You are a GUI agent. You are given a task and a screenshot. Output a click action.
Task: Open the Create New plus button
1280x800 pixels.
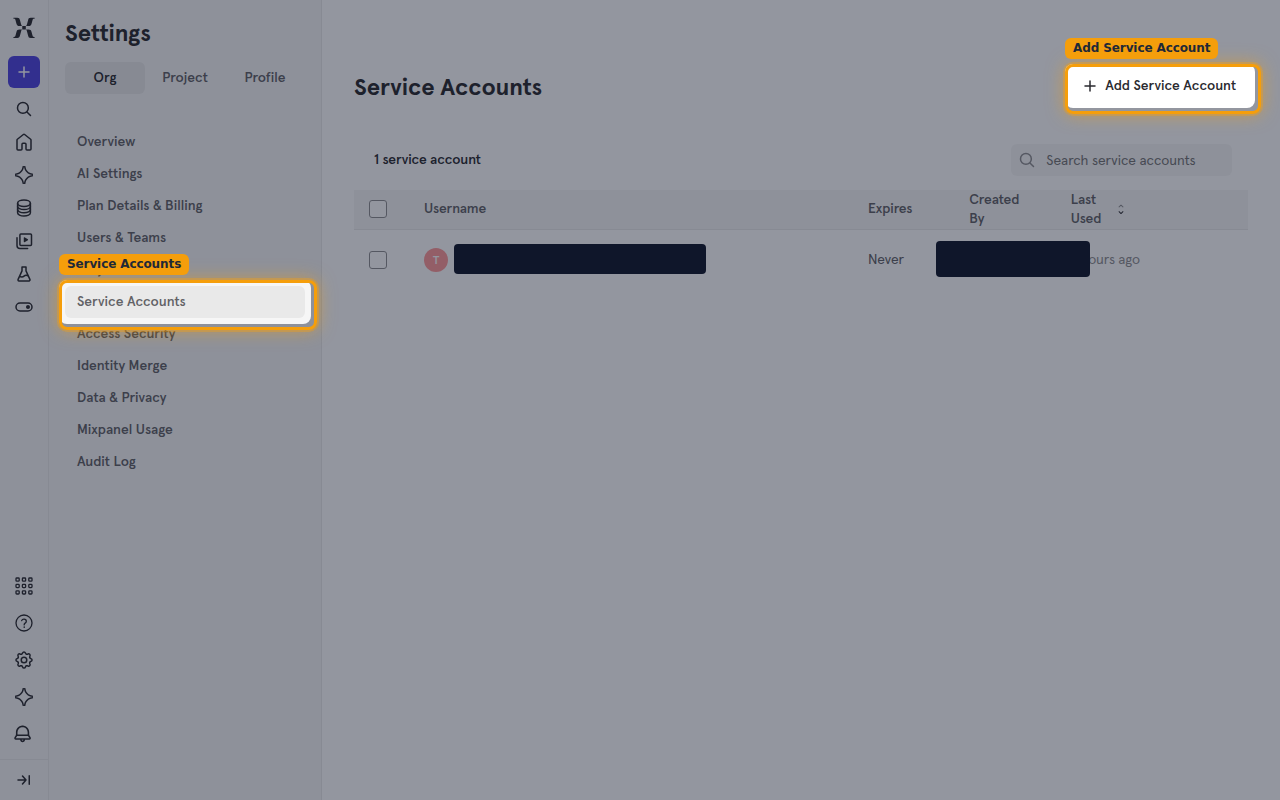point(24,72)
